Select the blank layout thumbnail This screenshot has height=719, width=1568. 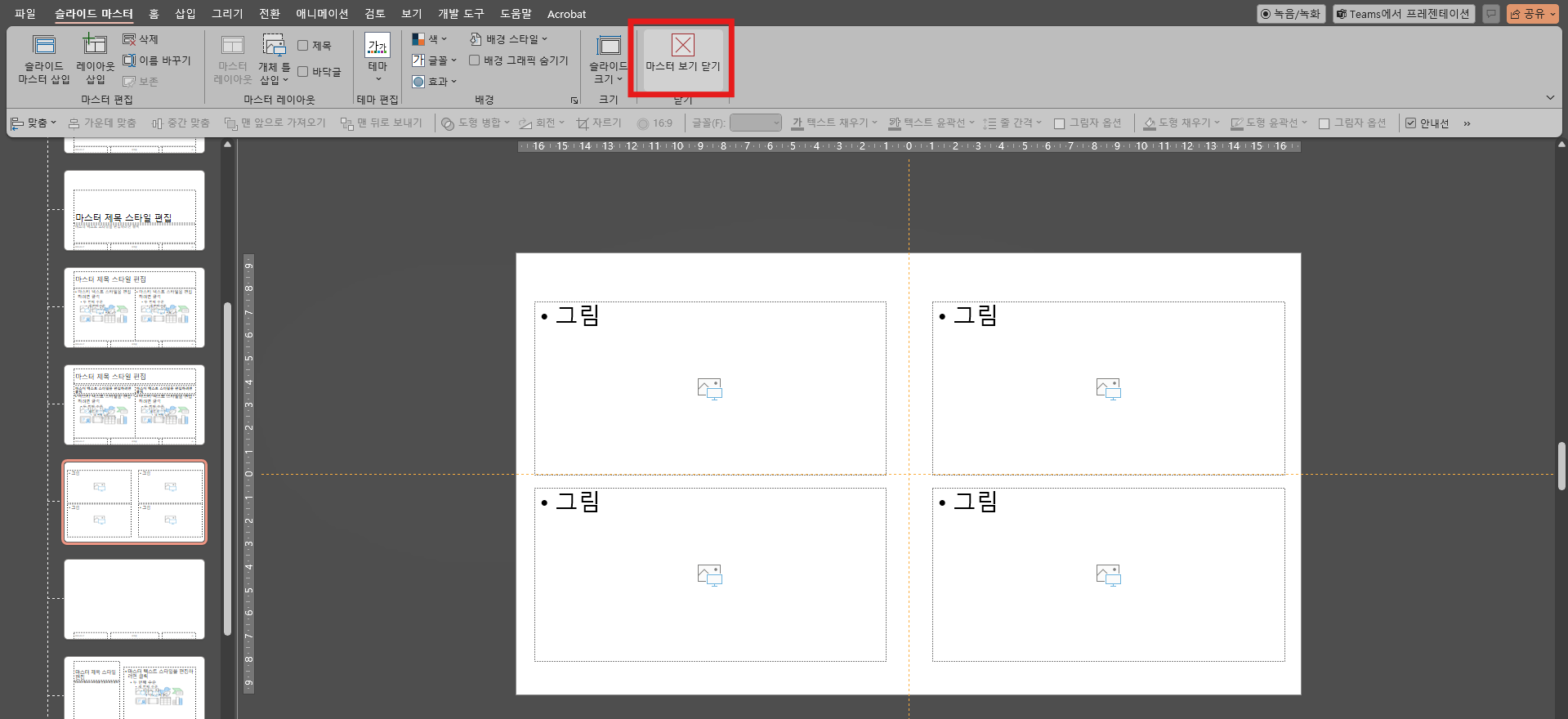point(134,599)
